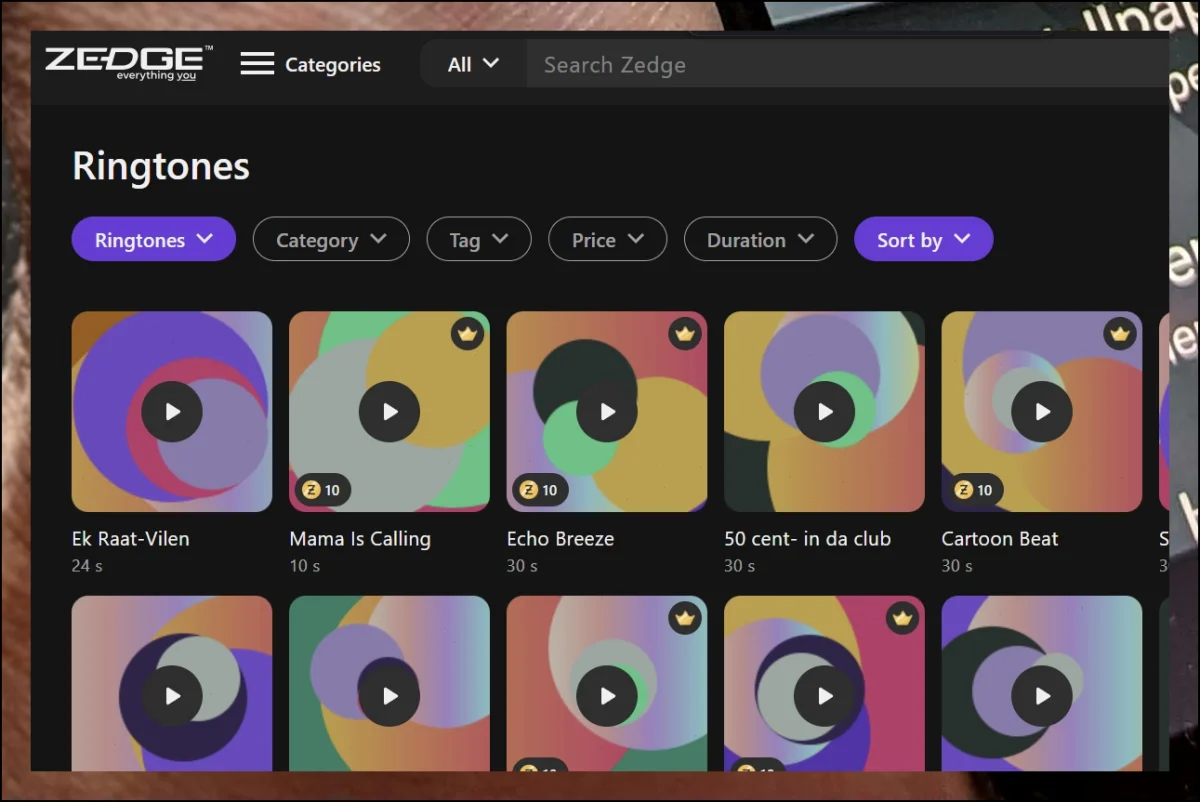Viewport: 1200px width, 802px height.
Task: Open the Tag filter dropdown
Action: click(x=479, y=239)
